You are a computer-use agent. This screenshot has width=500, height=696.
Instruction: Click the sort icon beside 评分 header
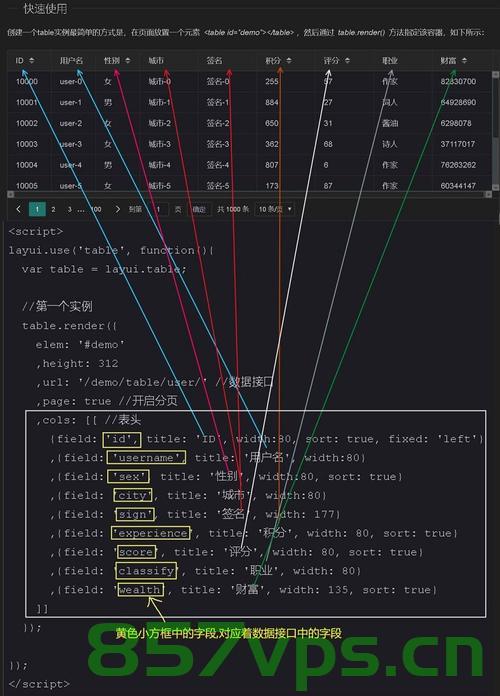tap(347, 60)
